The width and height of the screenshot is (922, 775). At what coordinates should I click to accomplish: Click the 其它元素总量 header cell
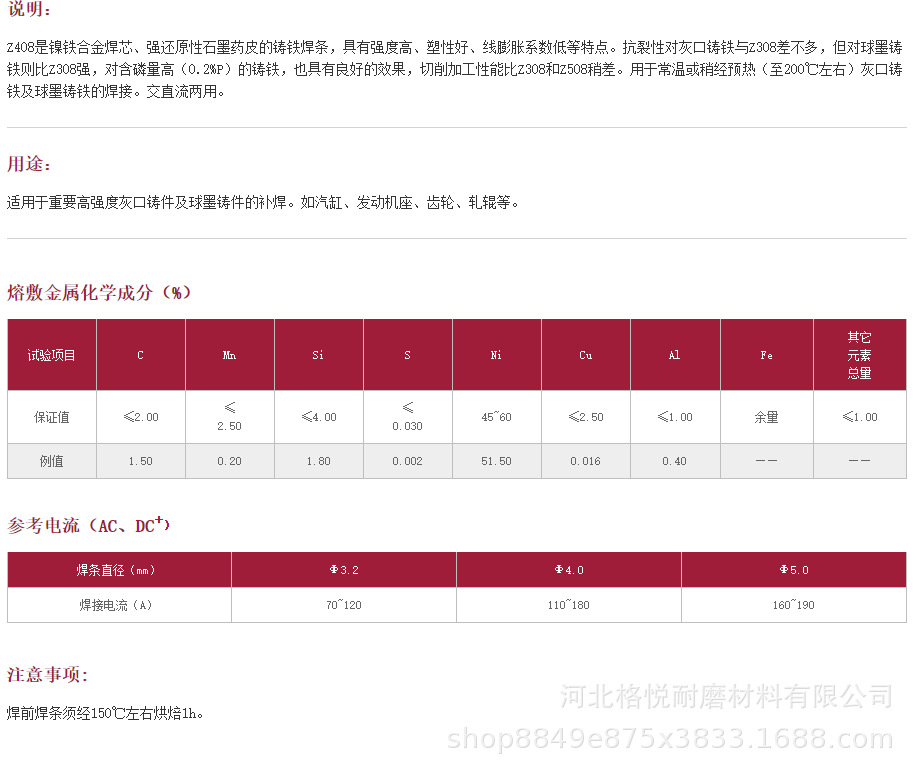pos(860,354)
